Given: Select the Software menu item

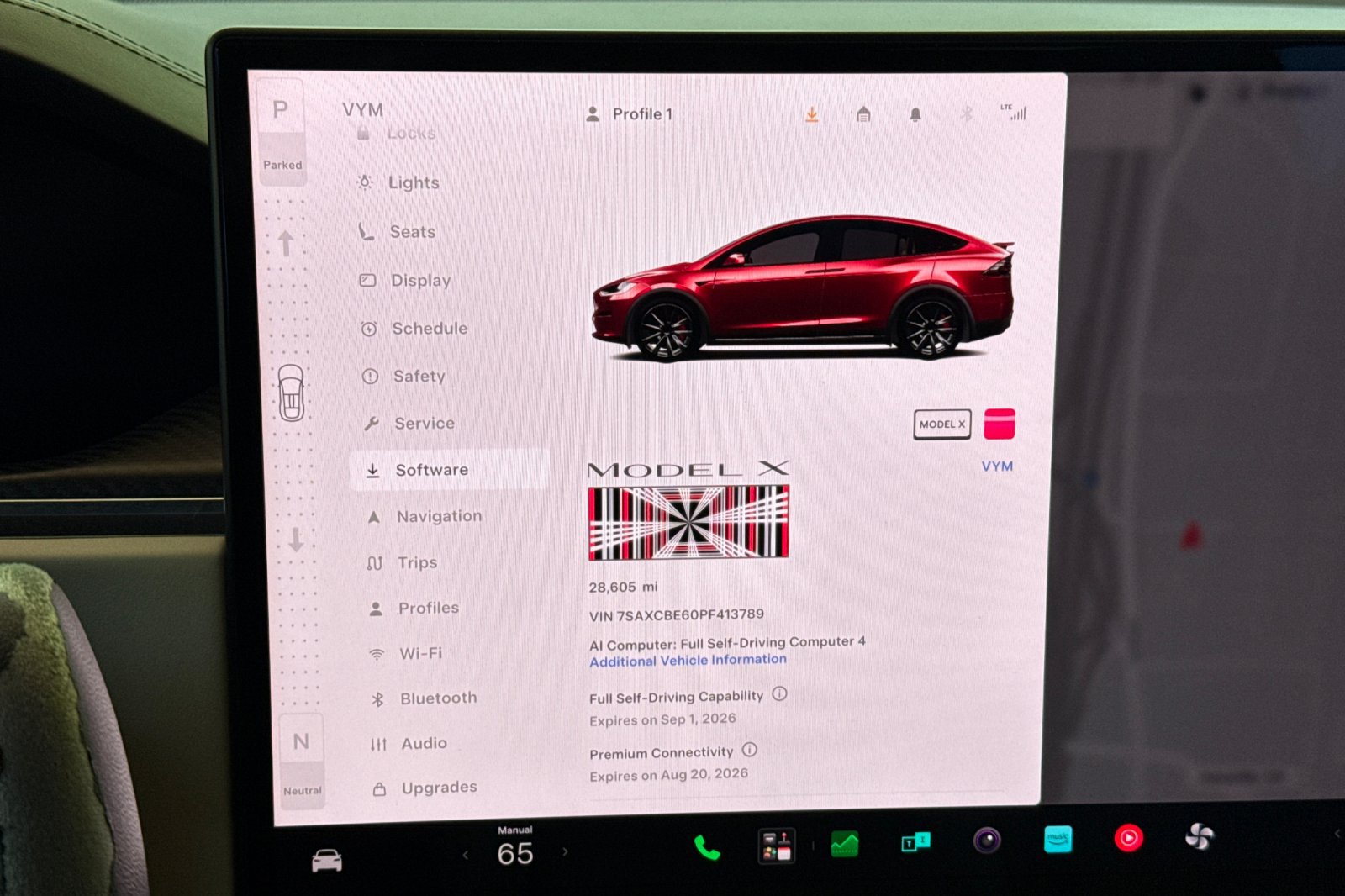Looking at the screenshot, I should click(449, 470).
